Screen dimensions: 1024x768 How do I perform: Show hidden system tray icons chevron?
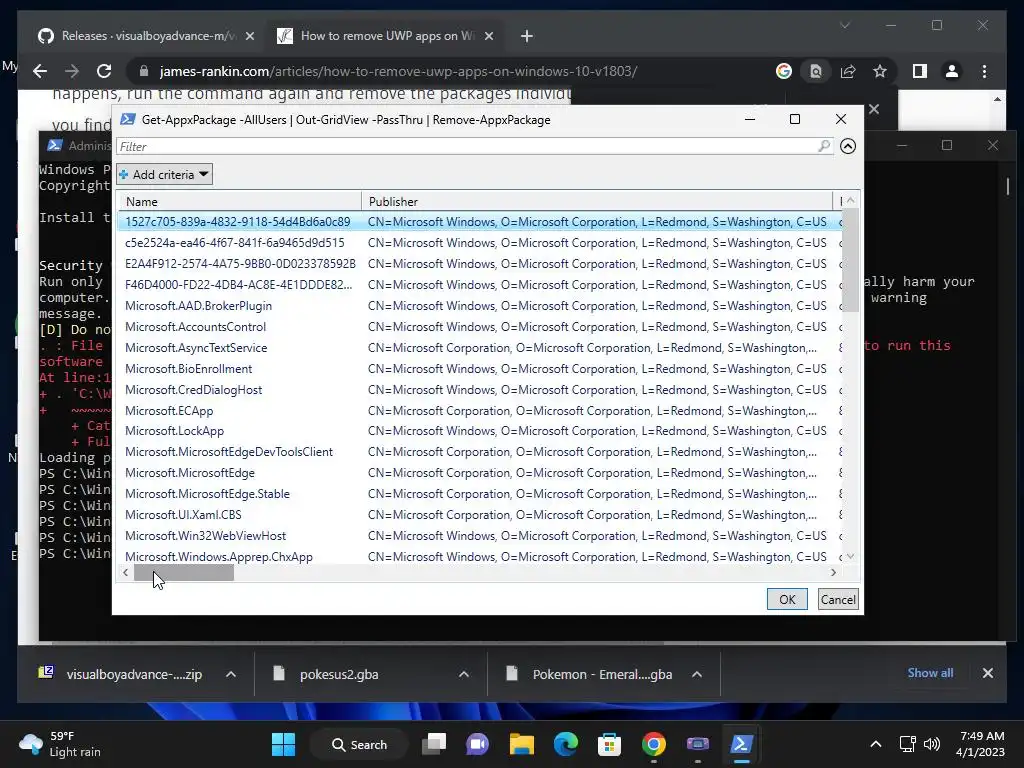tap(876, 744)
